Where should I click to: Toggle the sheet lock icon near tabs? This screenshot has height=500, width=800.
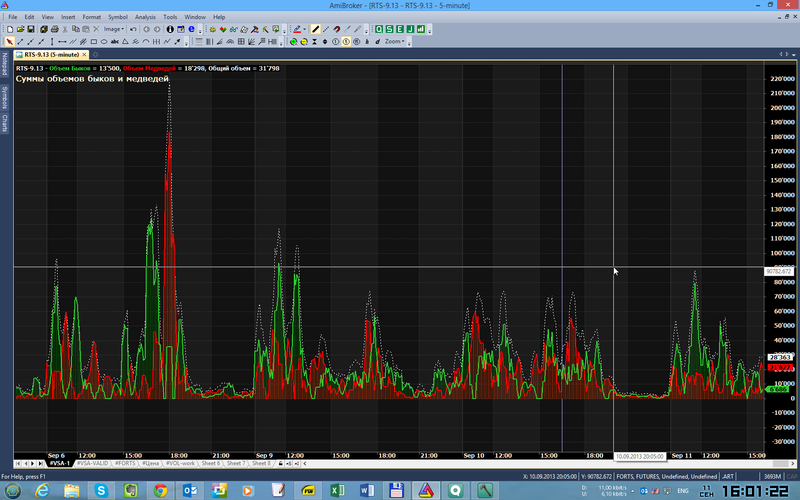tap(281, 463)
